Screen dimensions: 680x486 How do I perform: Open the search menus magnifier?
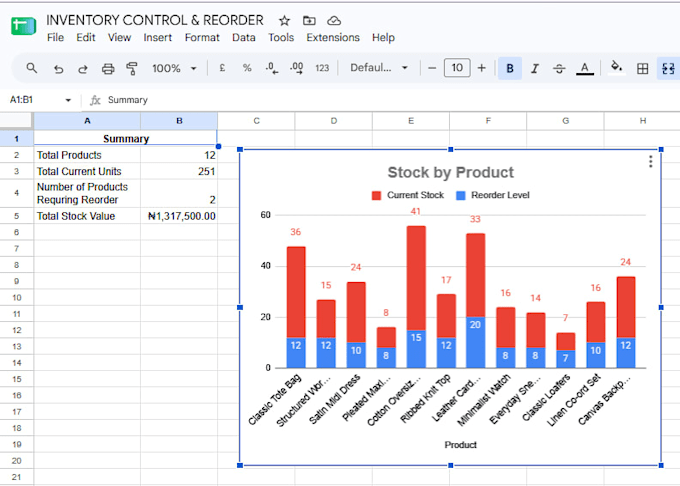[x=32, y=68]
